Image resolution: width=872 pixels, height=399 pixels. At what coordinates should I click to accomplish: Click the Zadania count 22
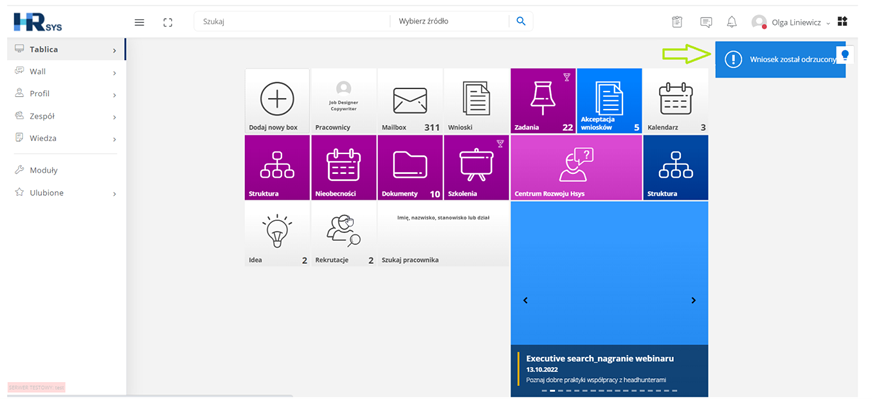tap(567, 127)
